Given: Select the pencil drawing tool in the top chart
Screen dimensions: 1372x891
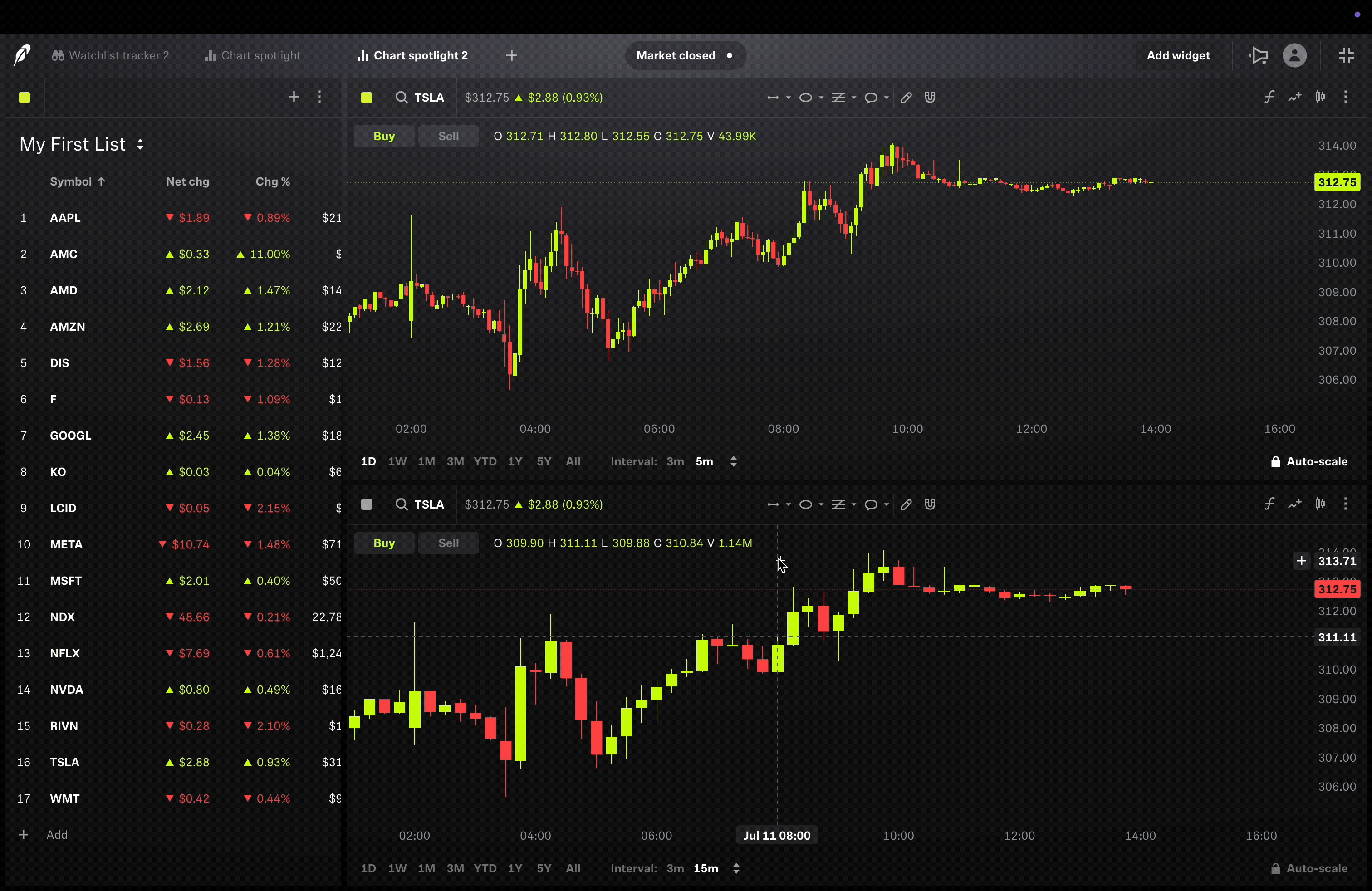Looking at the screenshot, I should pyautogui.click(x=906, y=98).
